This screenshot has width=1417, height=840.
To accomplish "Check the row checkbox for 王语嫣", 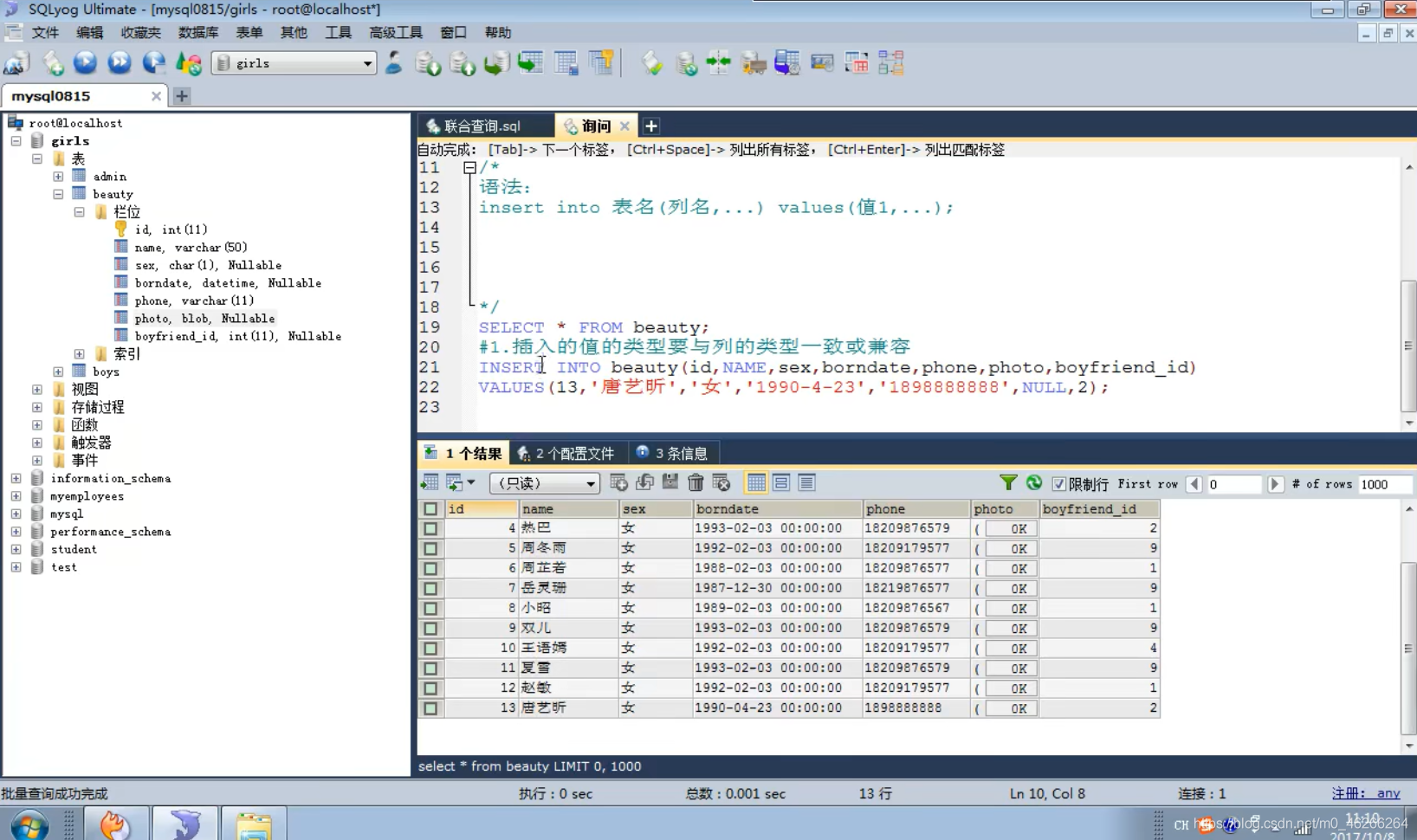I will 430,648.
